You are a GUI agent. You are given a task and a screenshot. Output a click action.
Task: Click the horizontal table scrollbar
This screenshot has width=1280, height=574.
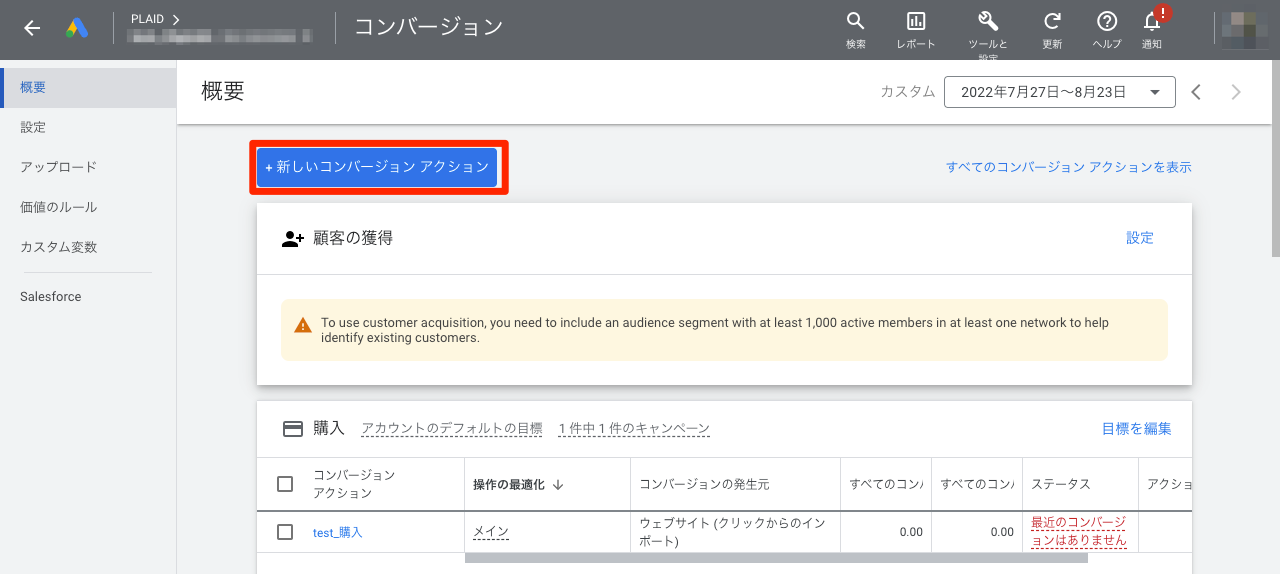click(776, 558)
